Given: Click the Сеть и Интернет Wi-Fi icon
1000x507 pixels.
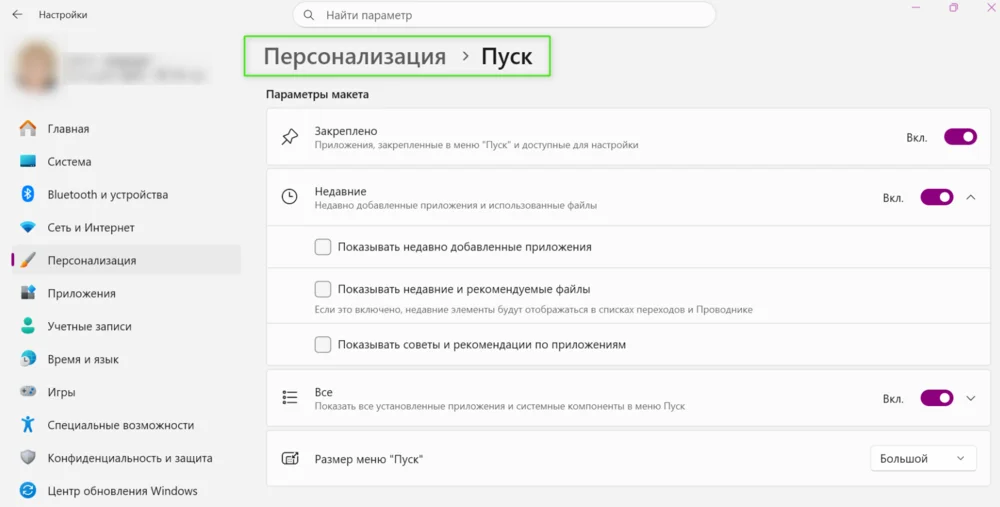Looking at the screenshot, I should click(x=28, y=227).
